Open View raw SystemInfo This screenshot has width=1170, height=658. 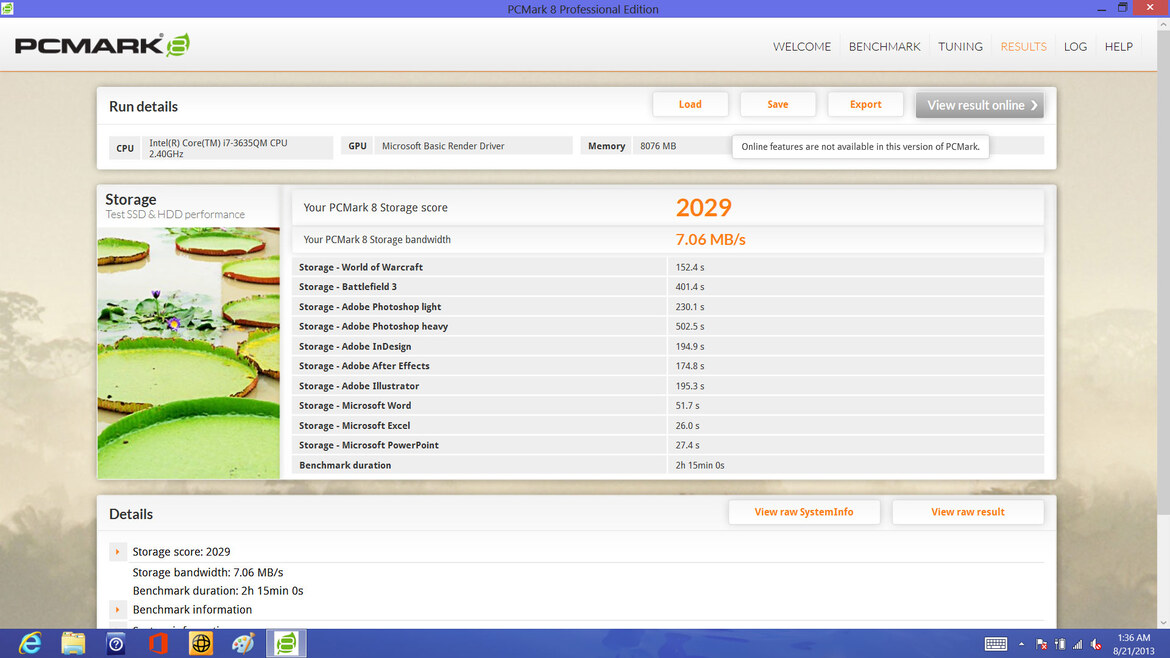(804, 512)
